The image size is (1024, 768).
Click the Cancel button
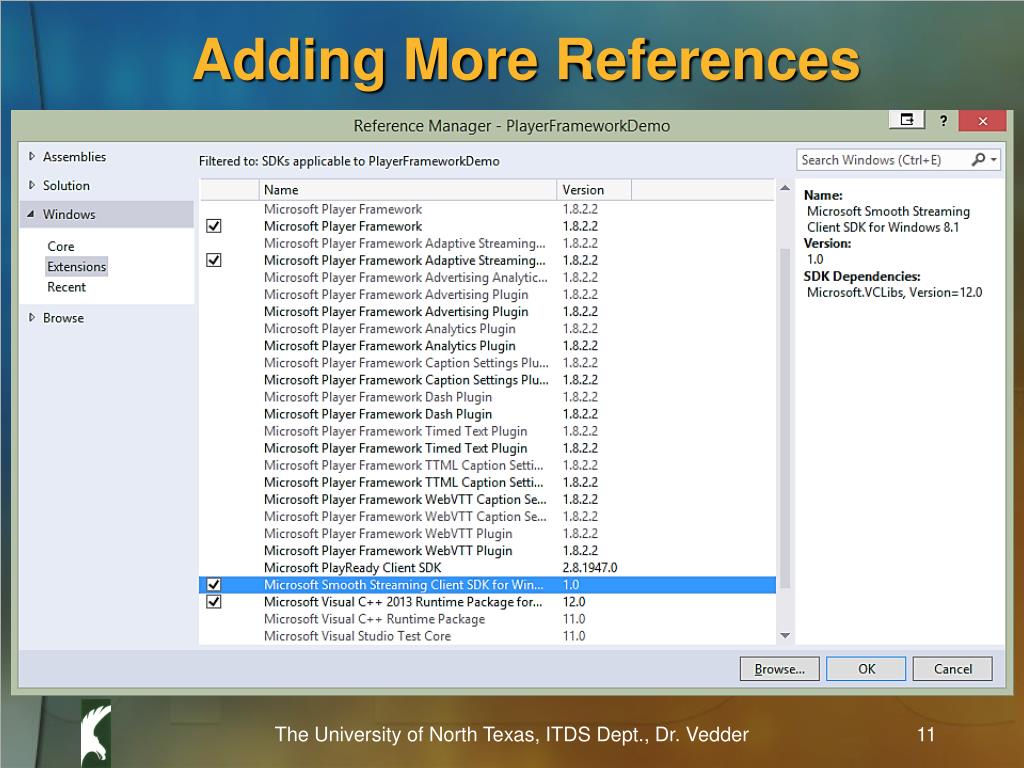tap(952, 669)
